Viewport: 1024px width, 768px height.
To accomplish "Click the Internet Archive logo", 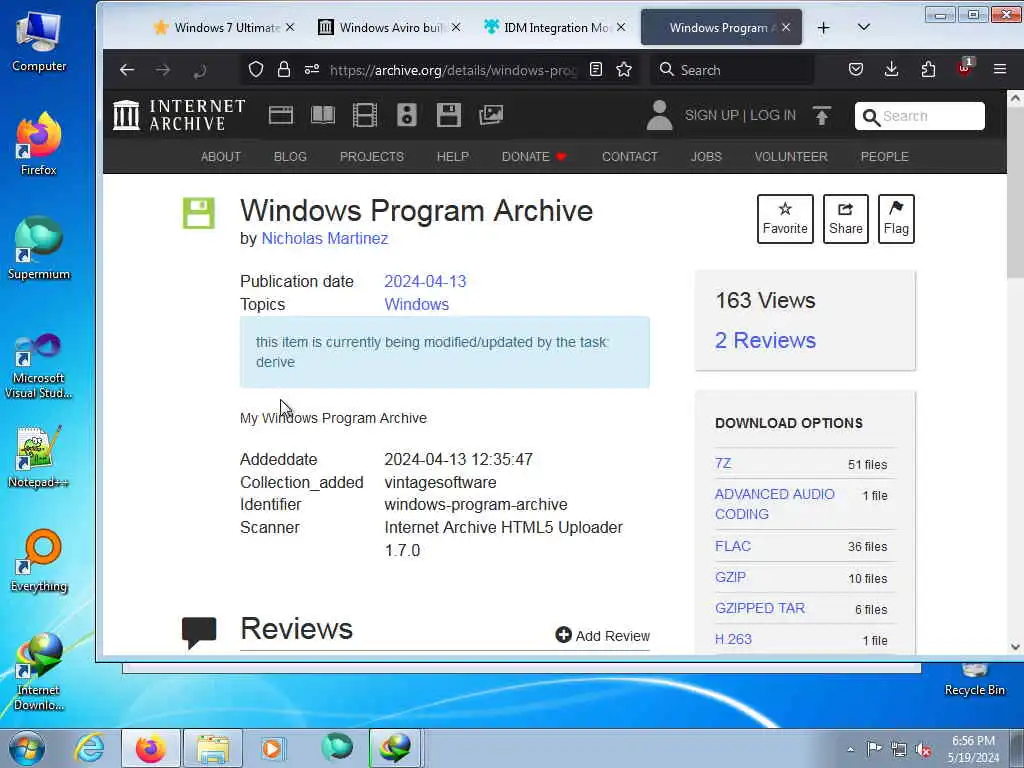I will pyautogui.click(x=179, y=115).
